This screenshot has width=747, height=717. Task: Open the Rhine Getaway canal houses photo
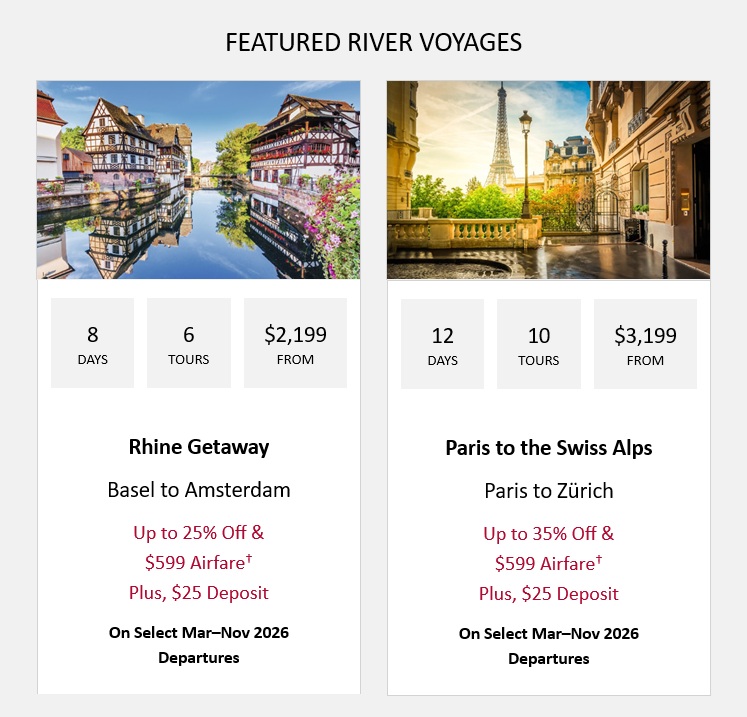[x=198, y=180]
